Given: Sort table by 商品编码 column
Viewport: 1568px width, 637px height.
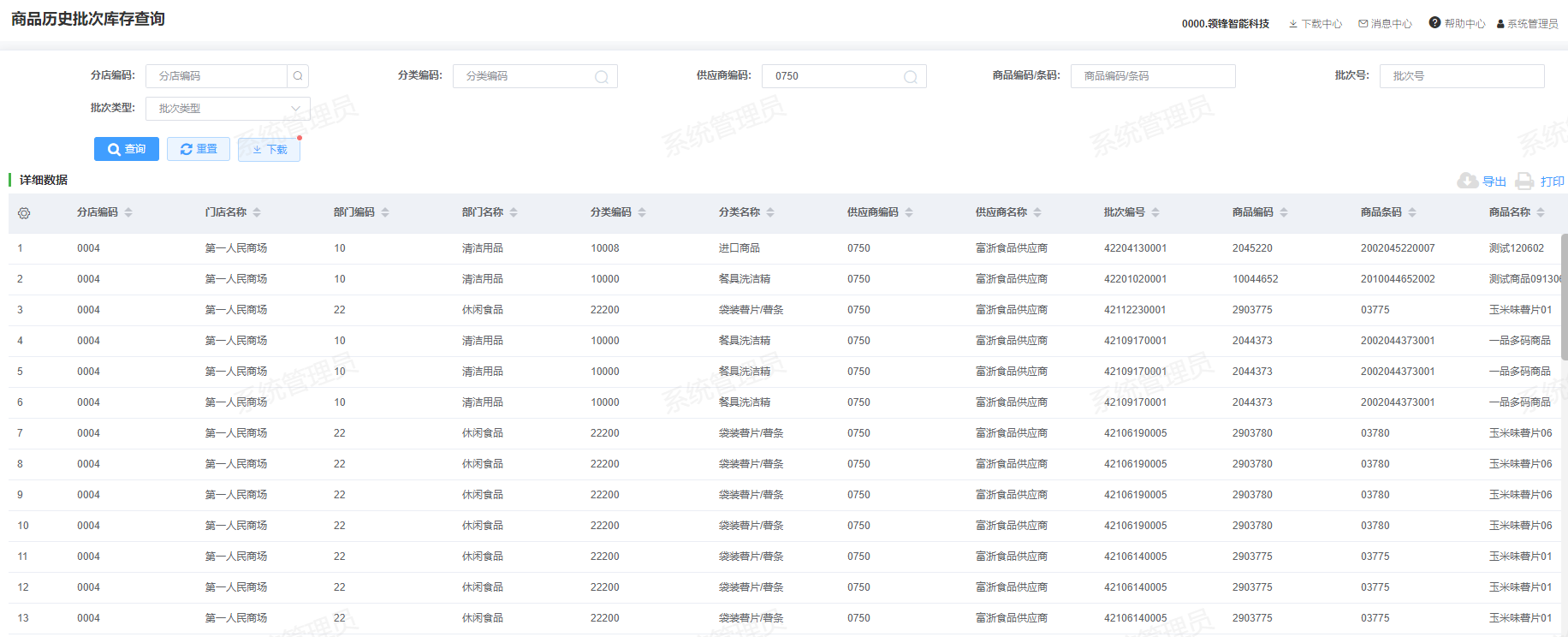Looking at the screenshot, I should click(1284, 212).
